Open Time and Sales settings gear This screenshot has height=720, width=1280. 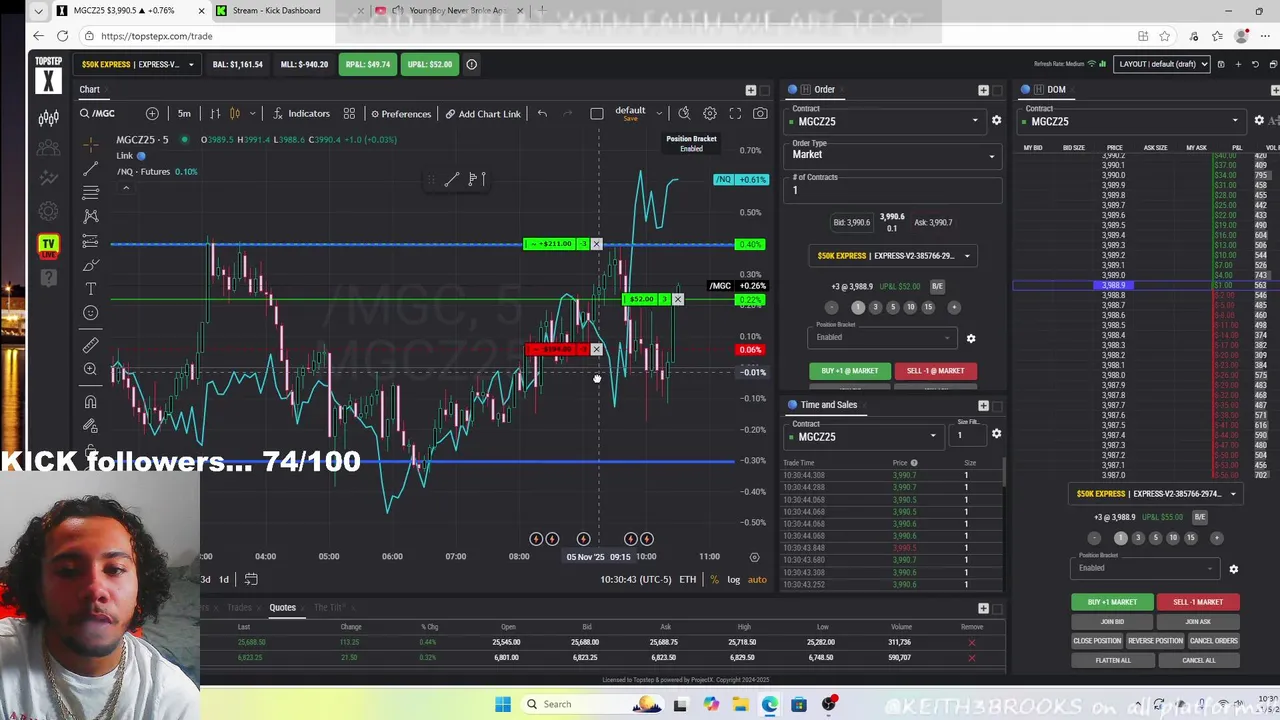click(x=996, y=434)
